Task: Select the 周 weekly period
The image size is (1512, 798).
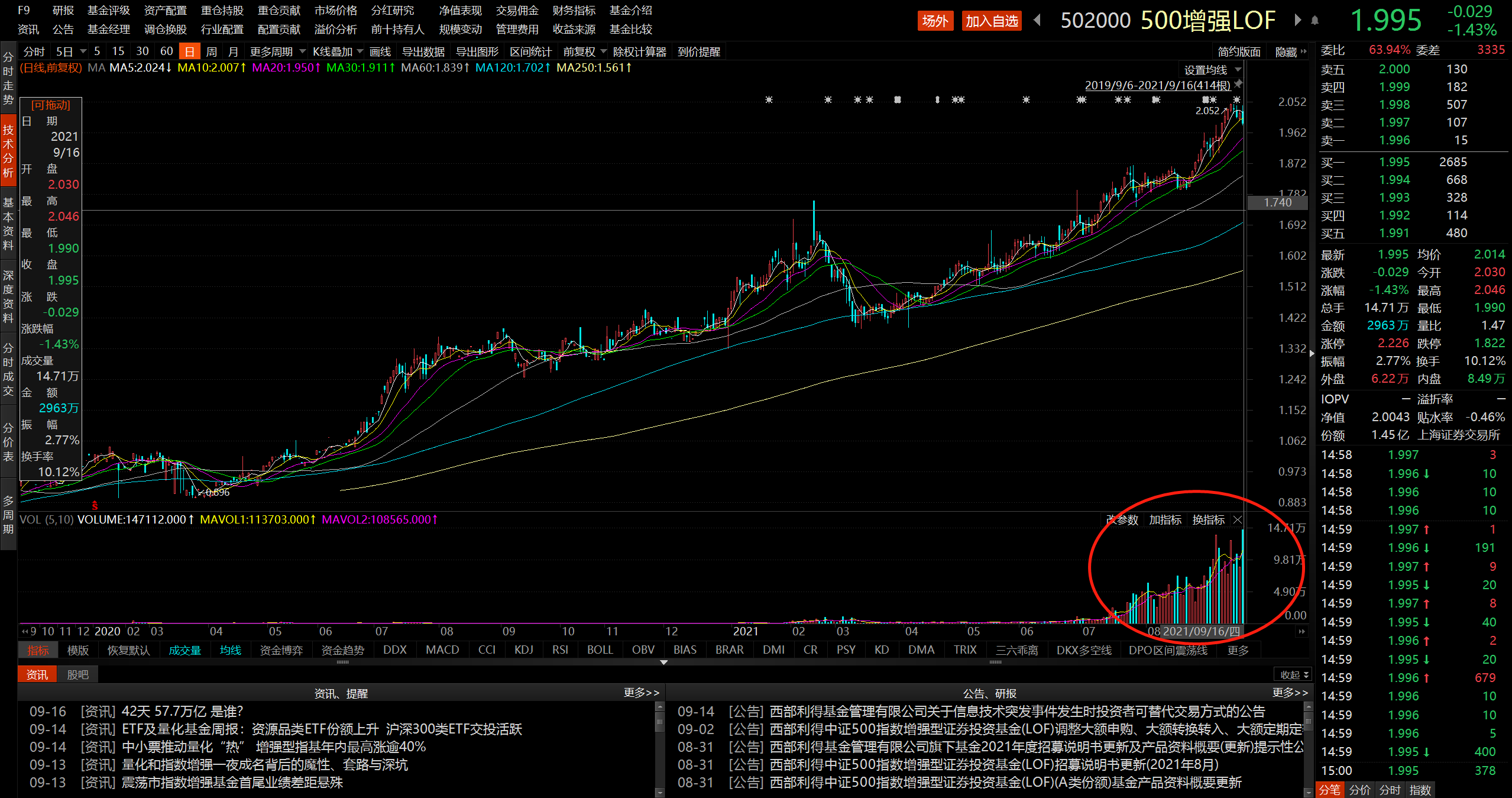Action: pyautogui.click(x=212, y=51)
